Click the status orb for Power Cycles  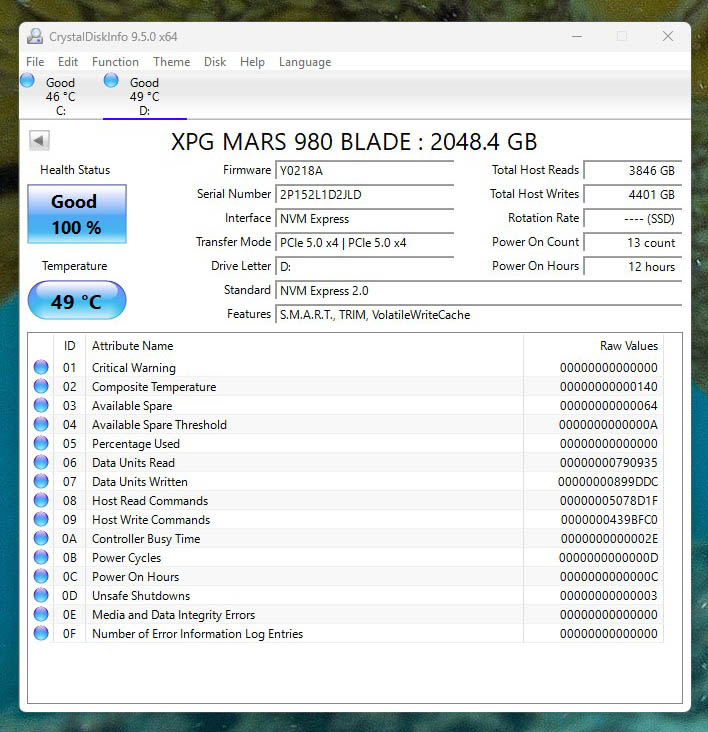click(x=41, y=557)
